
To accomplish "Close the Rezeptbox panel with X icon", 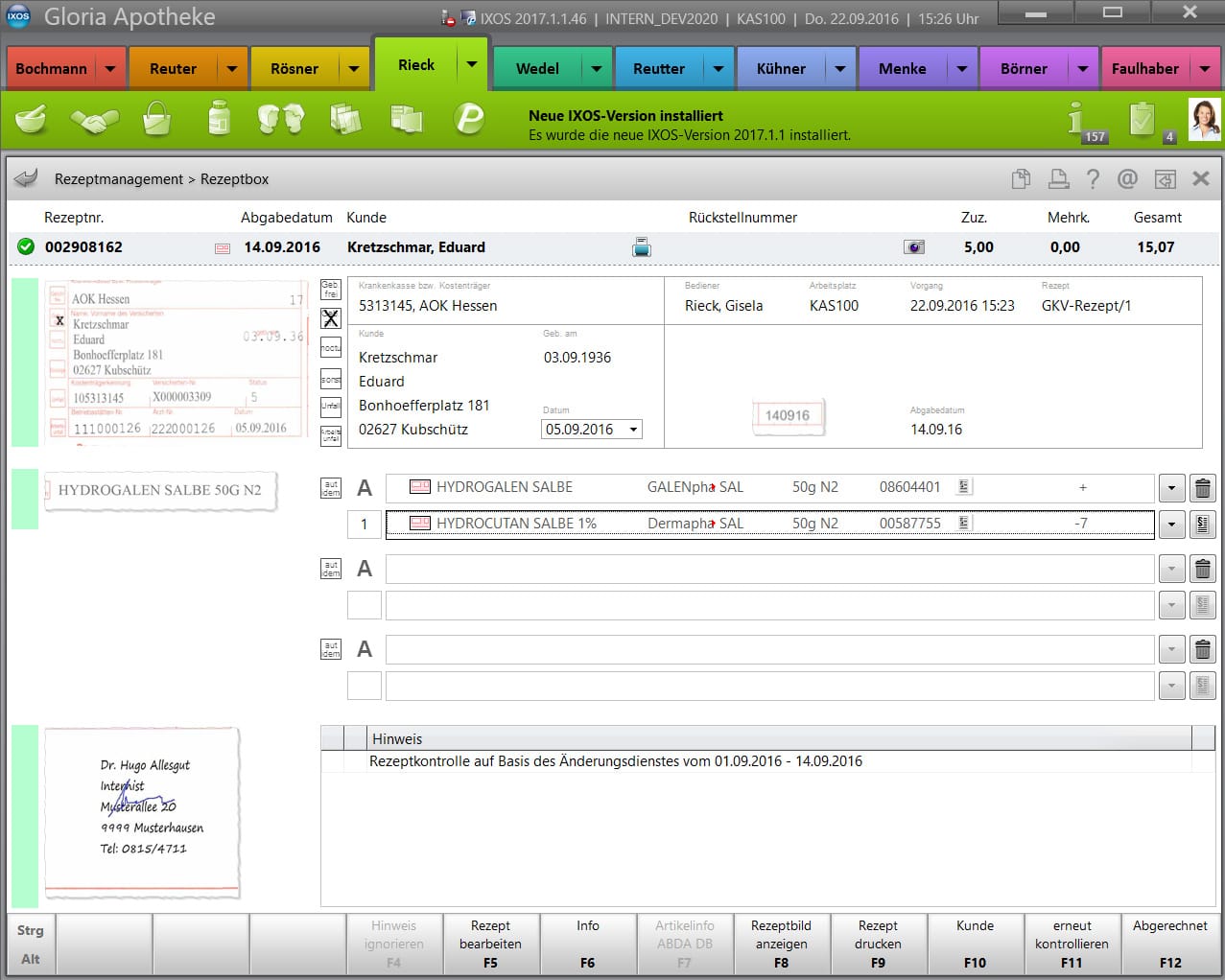I will click(x=1201, y=178).
